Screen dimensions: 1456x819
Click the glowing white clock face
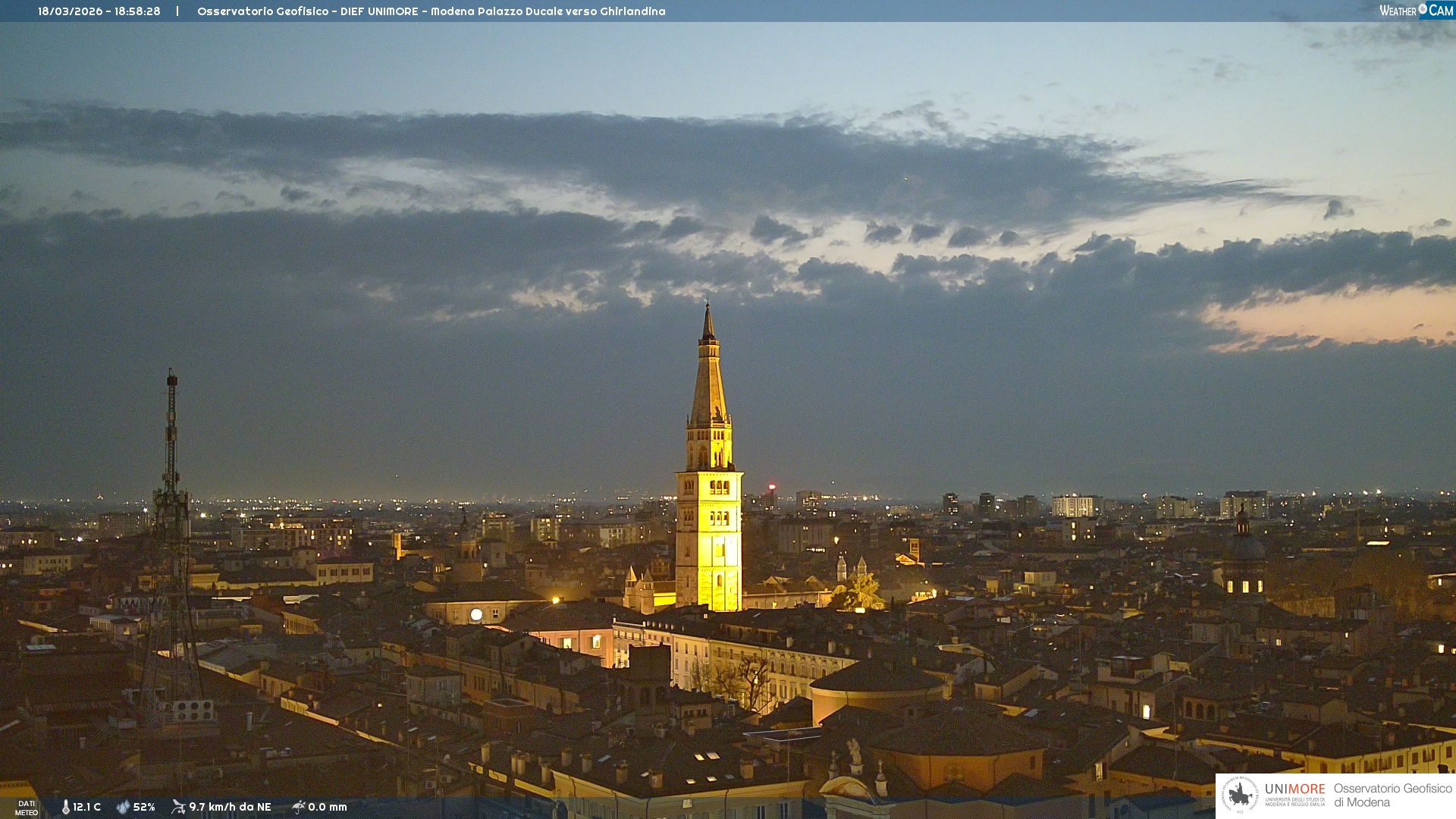click(x=476, y=614)
